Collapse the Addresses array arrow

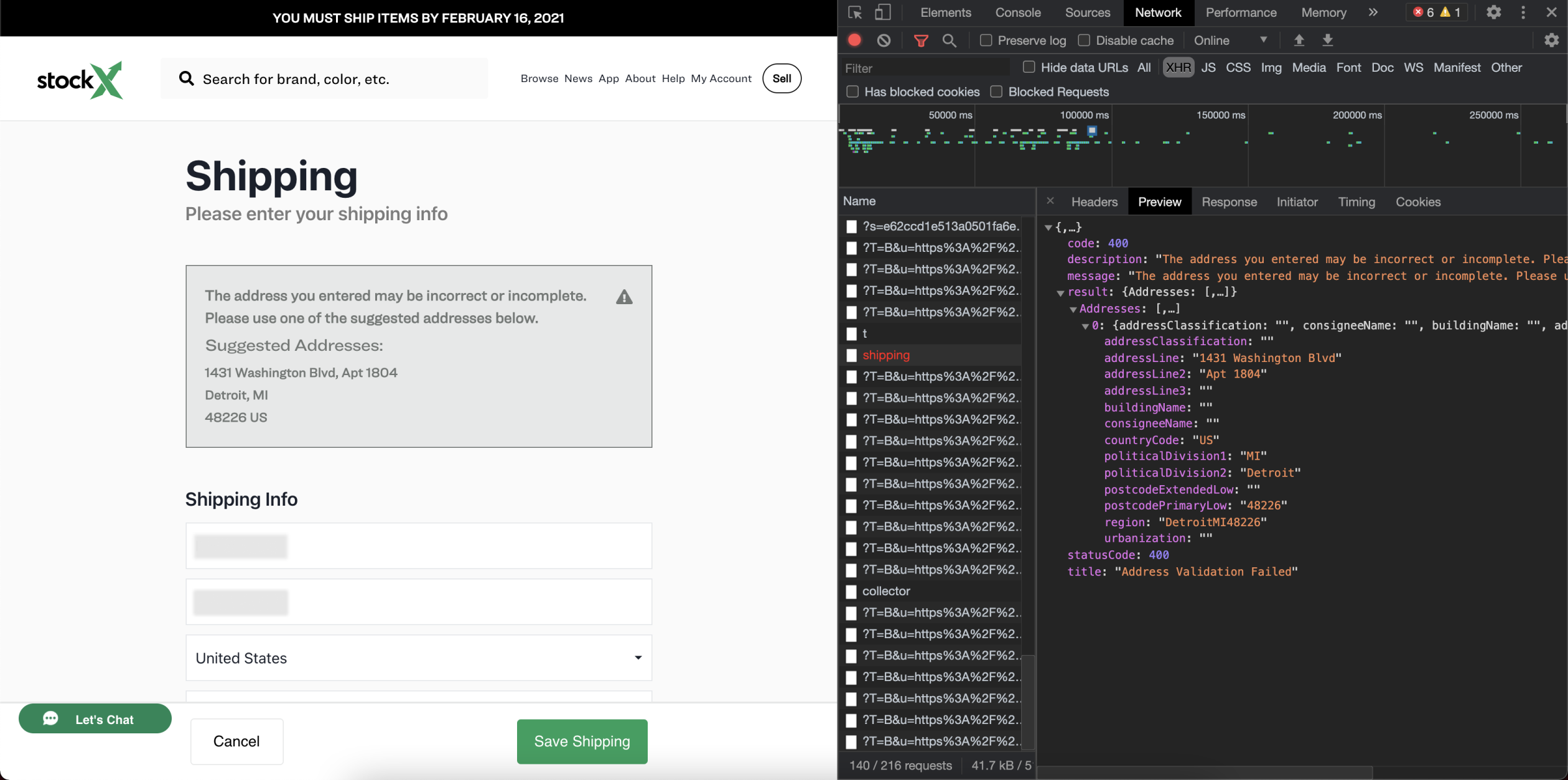click(1073, 309)
